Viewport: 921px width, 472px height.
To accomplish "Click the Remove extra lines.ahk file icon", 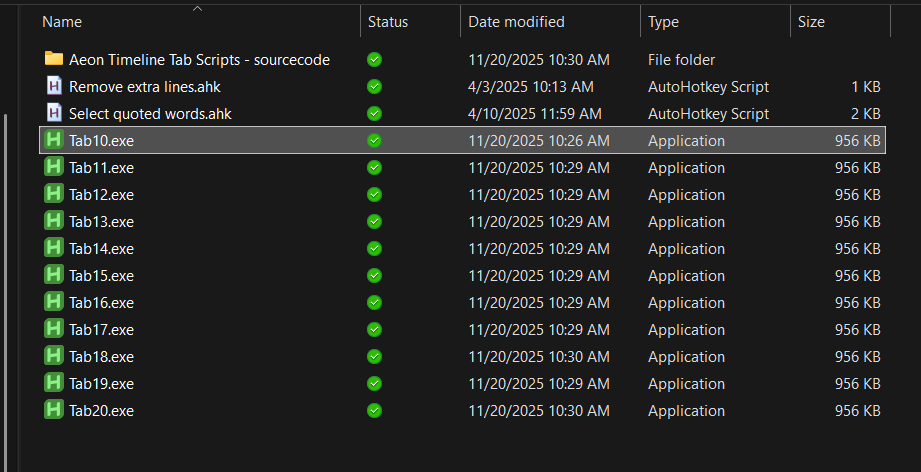I will (x=54, y=86).
